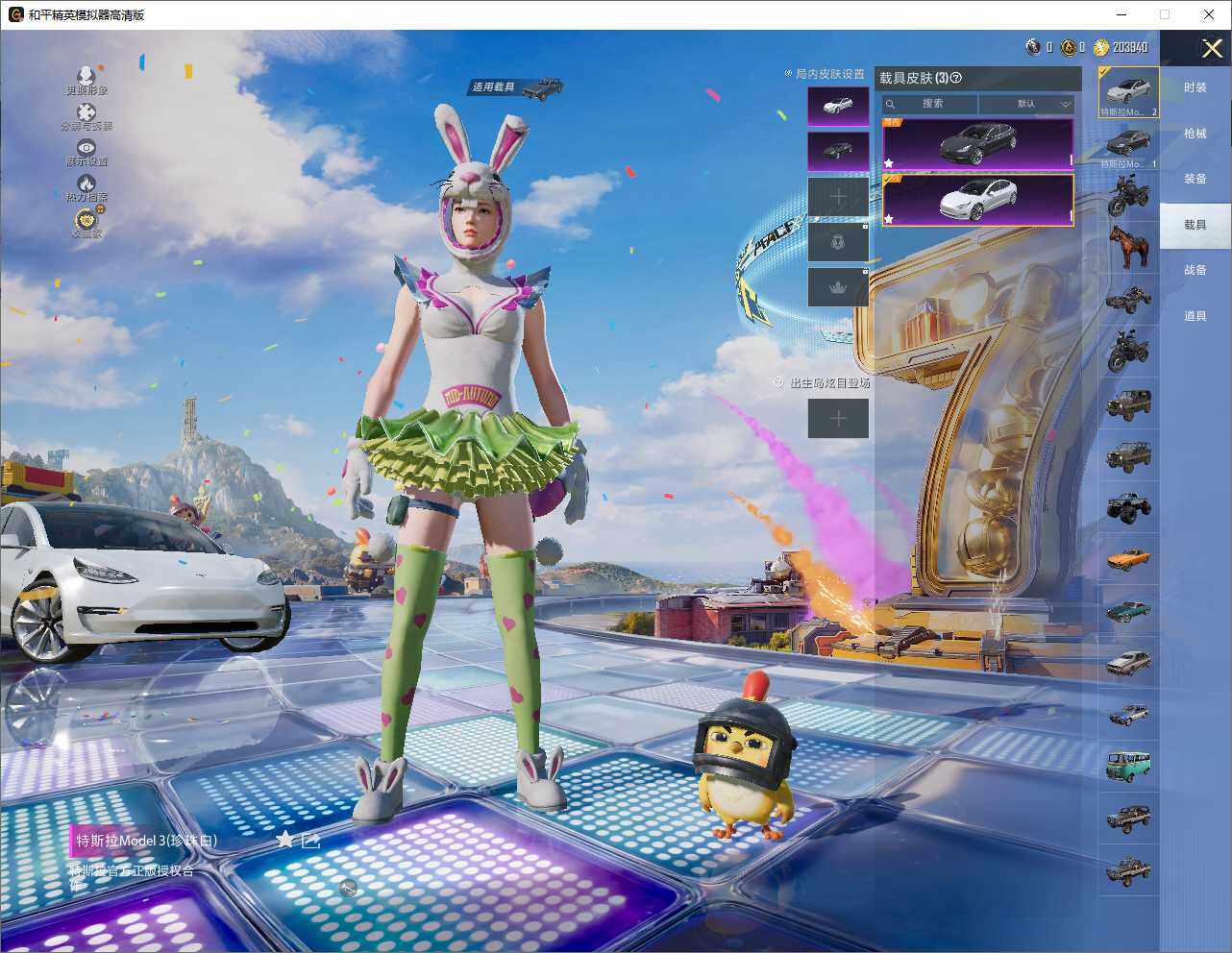1232x953 pixels.
Task: Select the covered UAZ jeep icon
Action: [1128, 403]
